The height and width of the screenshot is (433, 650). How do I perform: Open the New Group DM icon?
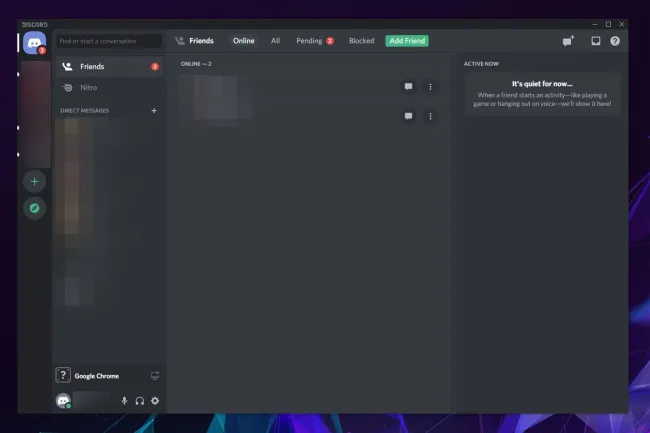(x=568, y=41)
